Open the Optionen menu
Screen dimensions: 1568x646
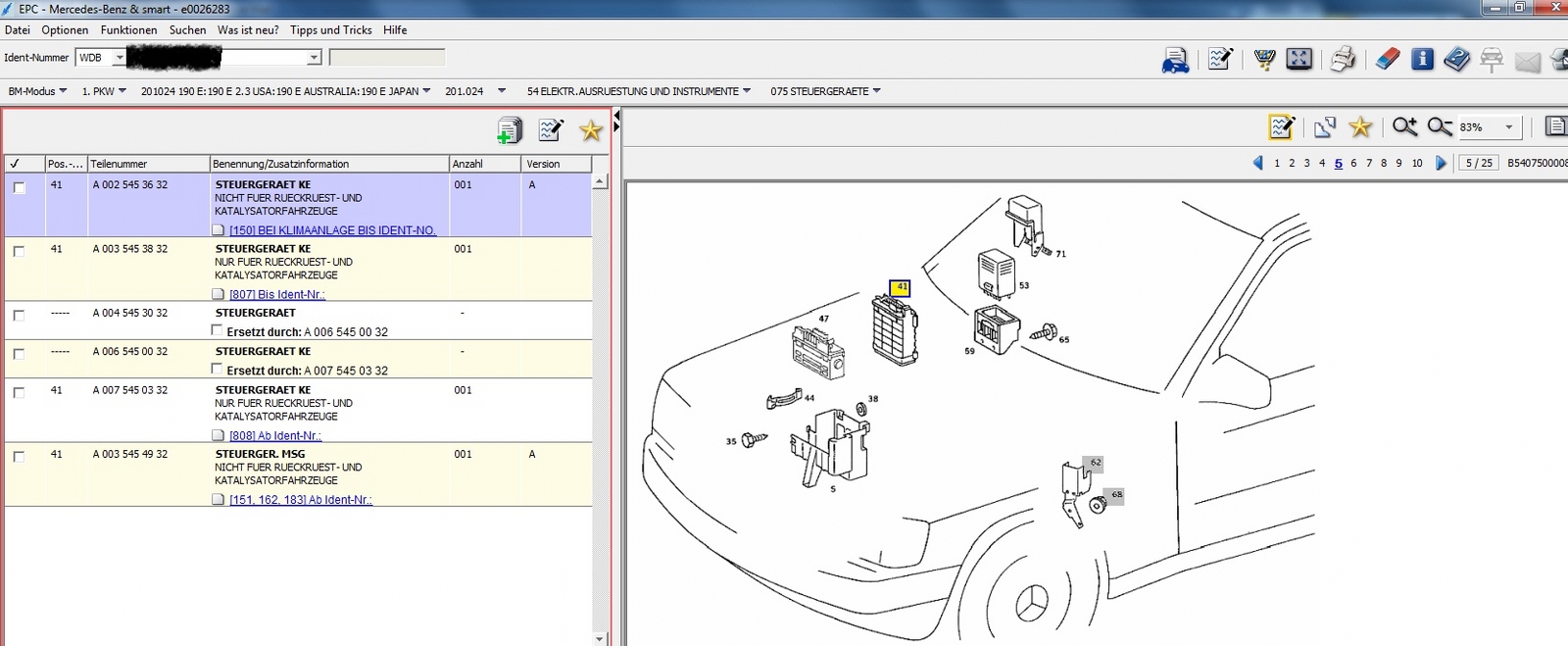[65, 30]
